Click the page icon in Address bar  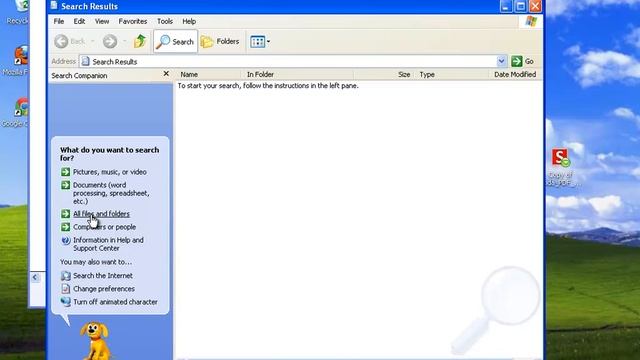[x=85, y=61]
